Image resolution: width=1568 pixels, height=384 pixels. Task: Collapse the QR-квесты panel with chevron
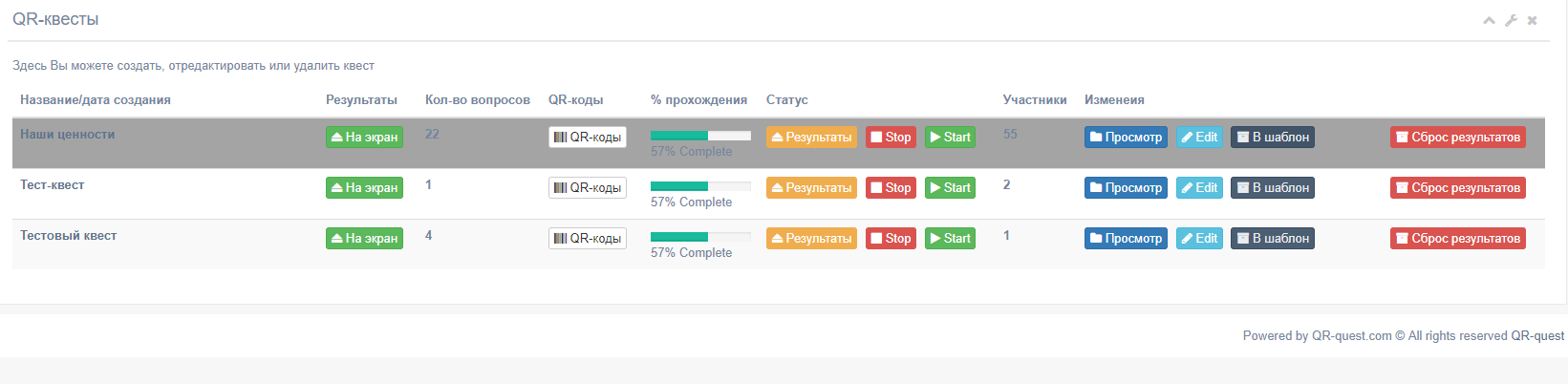(x=1489, y=20)
